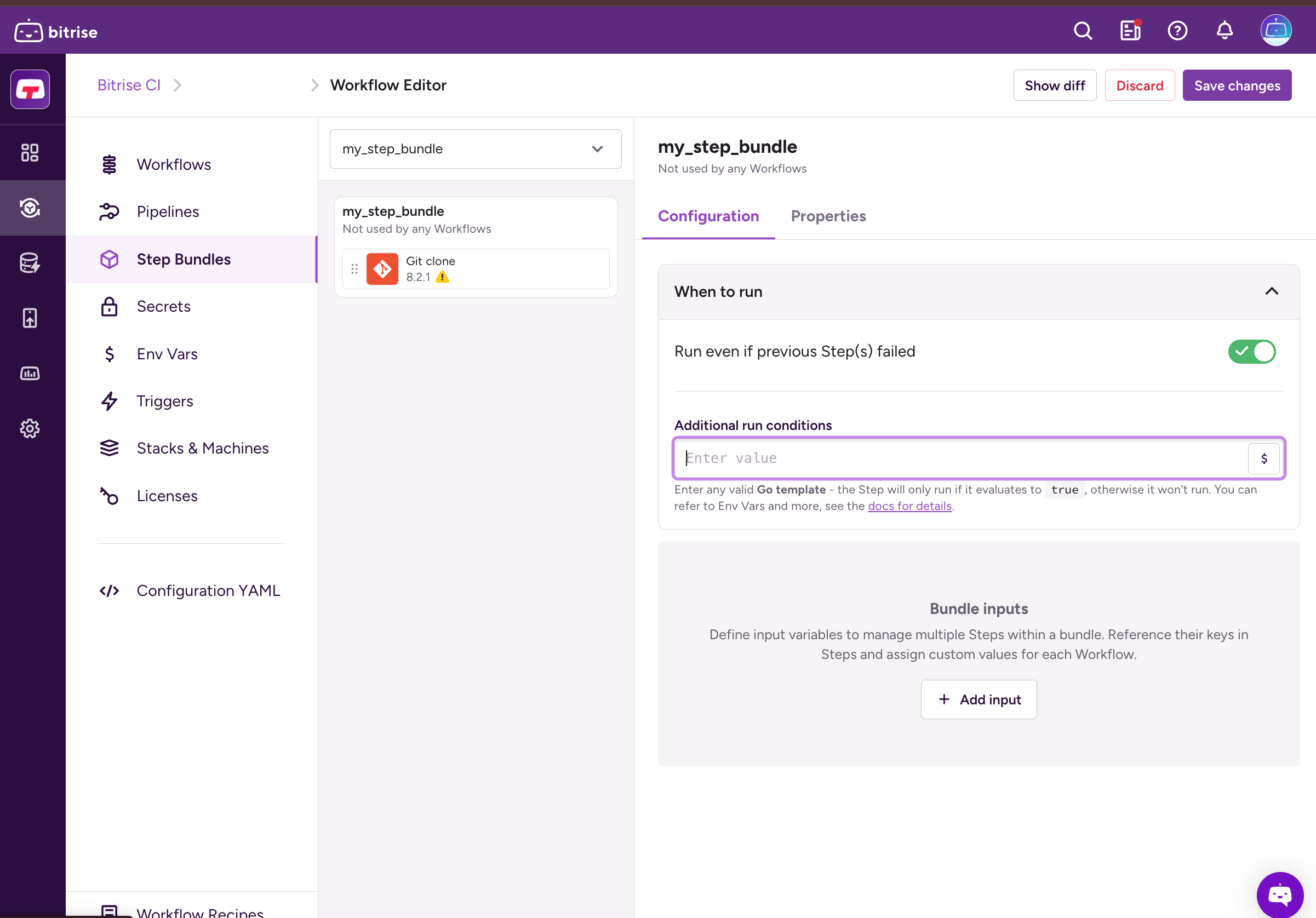
Task: Open the news release notes icon
Action: (1130, 31)
